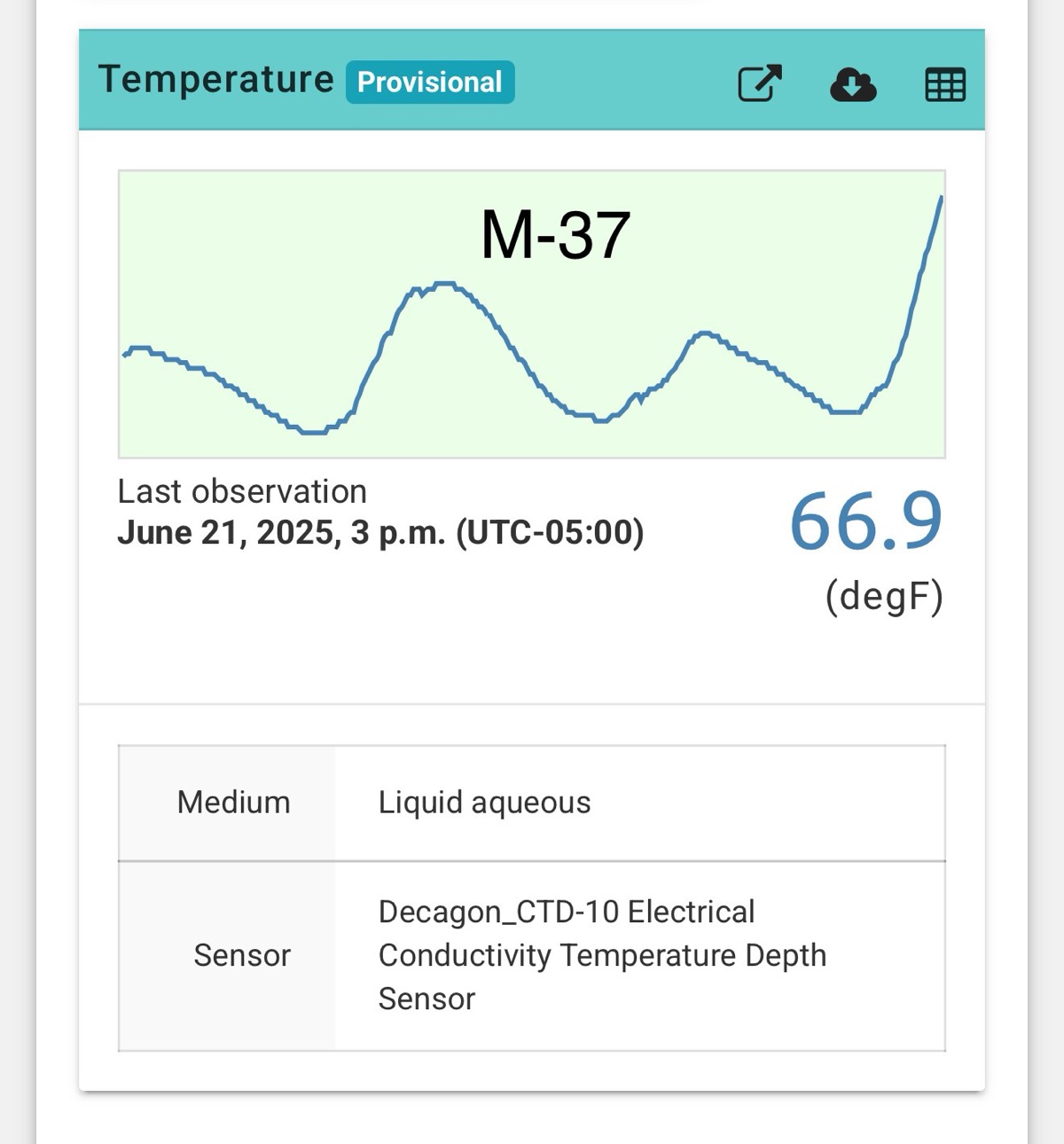The height and width of the screenshot is (1144, 1064).
Task: Click the M-37 chart label
Action: 555,235
